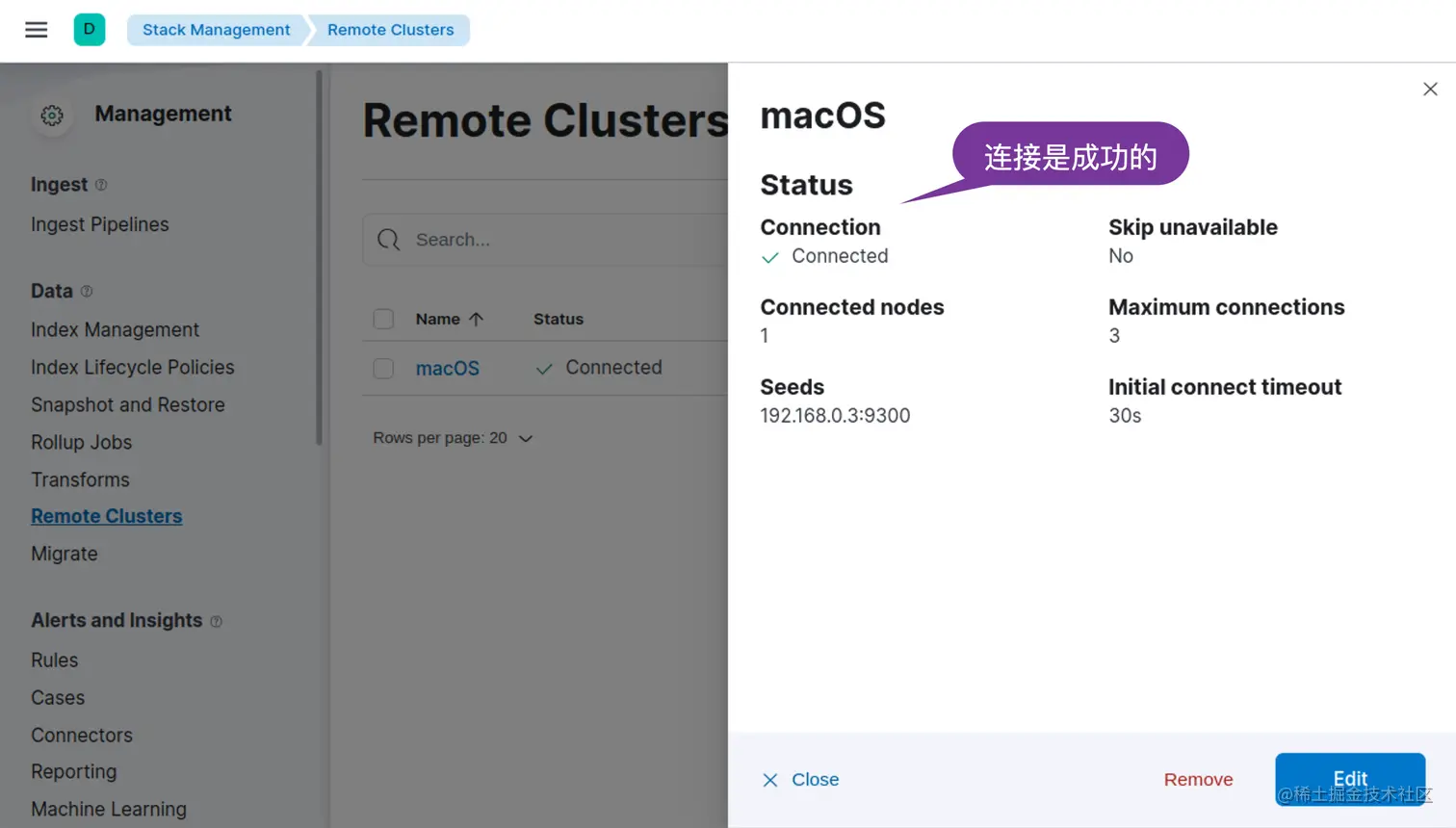Open Ingest Pipelines
This screenshot has width=1456, height=828.
(x=100, y=224)
